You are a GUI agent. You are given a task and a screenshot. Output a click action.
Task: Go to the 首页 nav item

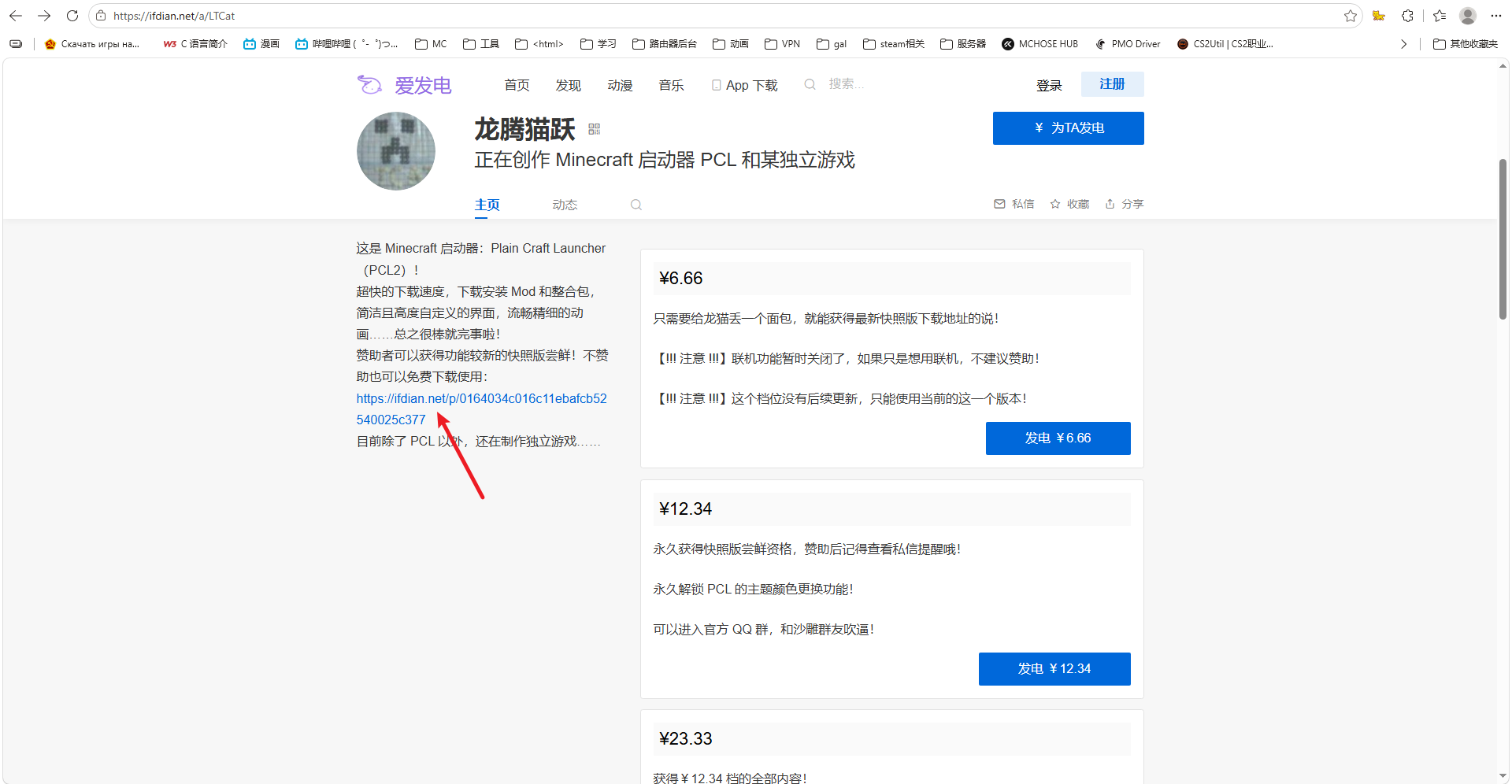pos(517,85)
